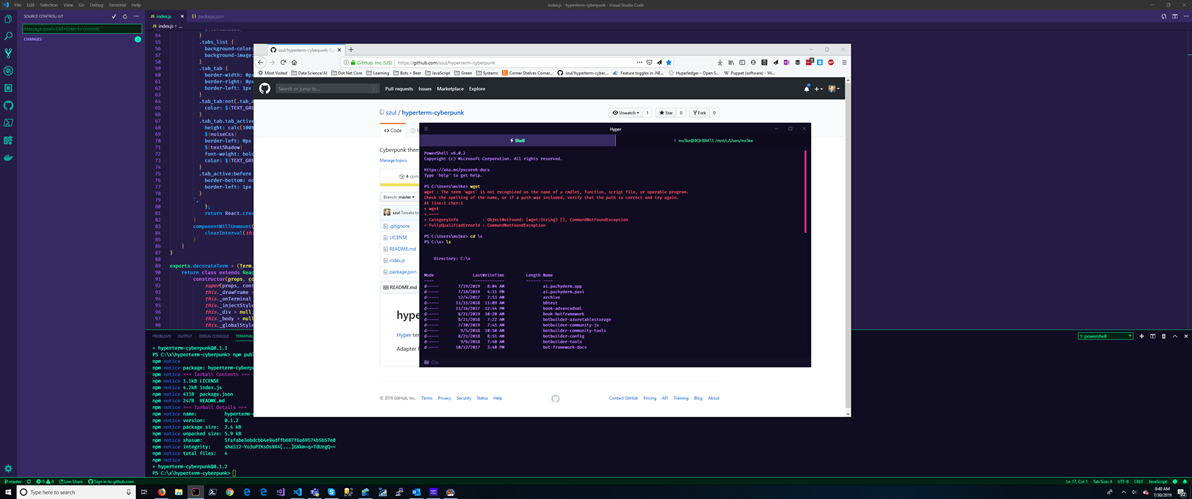
Task: Open the Firefox hamburger menu
Action: (x=843, y=62)
